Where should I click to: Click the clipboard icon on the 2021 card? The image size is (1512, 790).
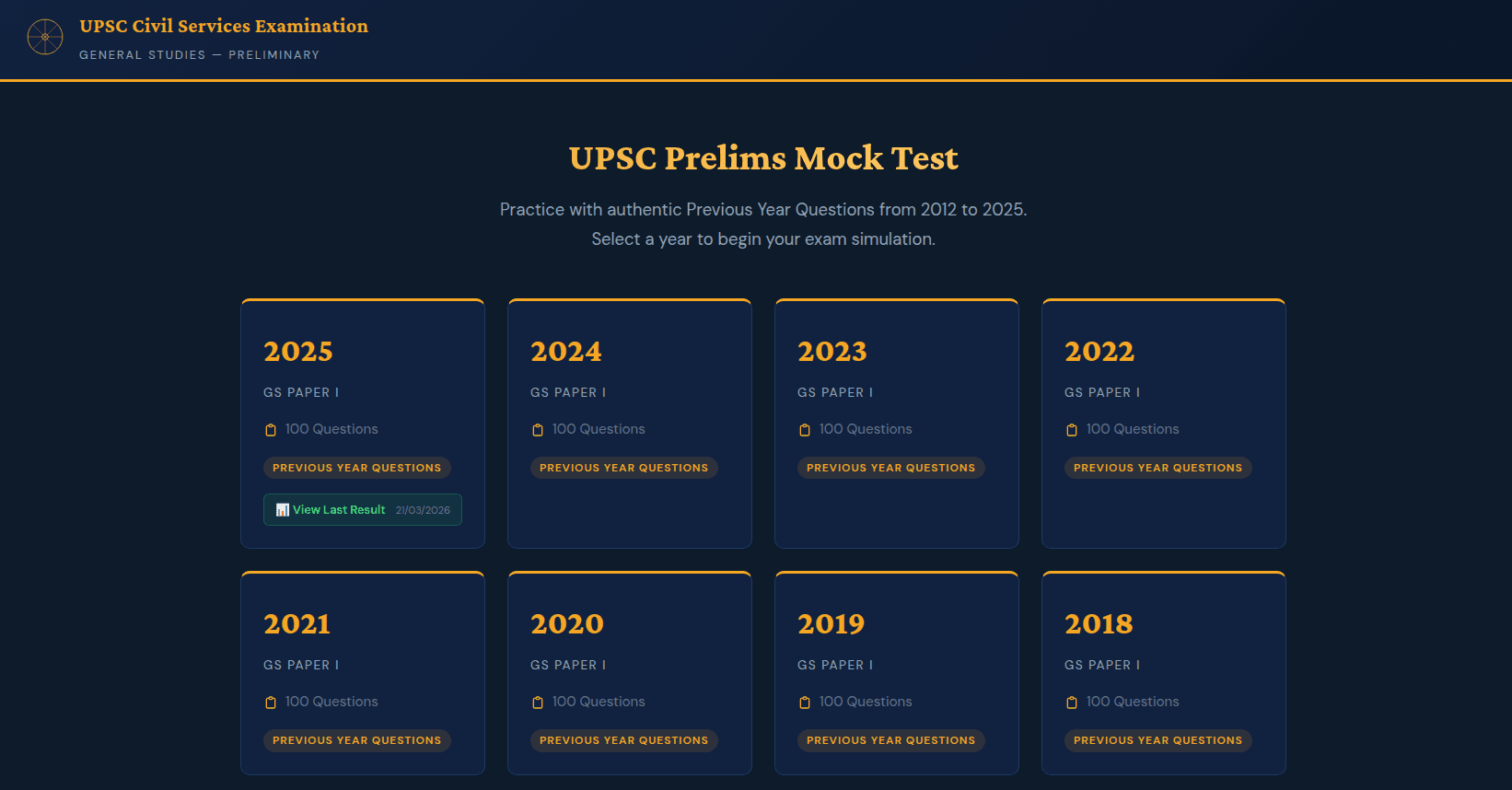(x=271, y=701)
